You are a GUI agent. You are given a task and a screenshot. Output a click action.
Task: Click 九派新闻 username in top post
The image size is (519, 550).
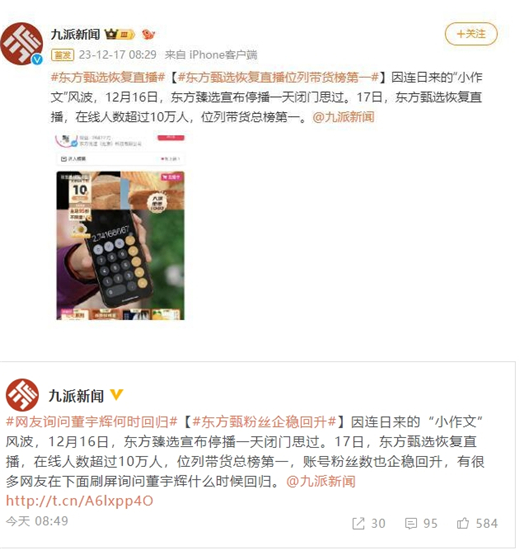tap(75, 34)
